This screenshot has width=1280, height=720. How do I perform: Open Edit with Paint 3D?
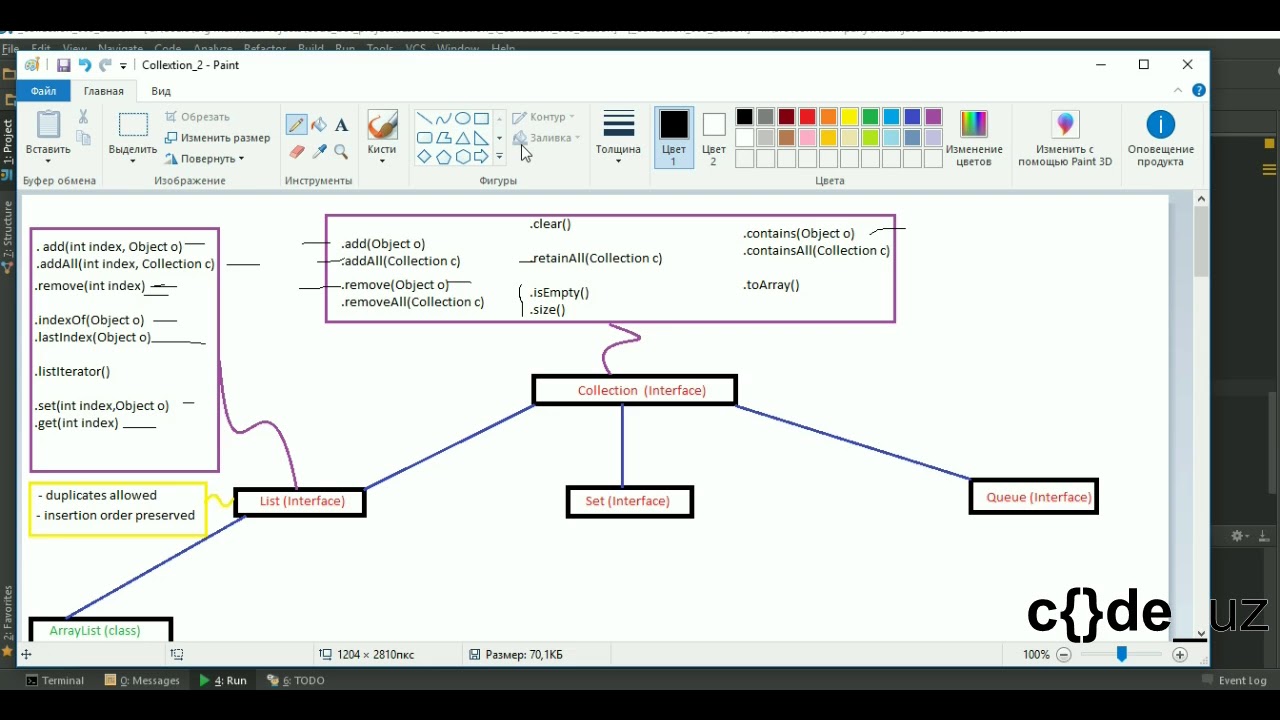[x=1065, y=137]
